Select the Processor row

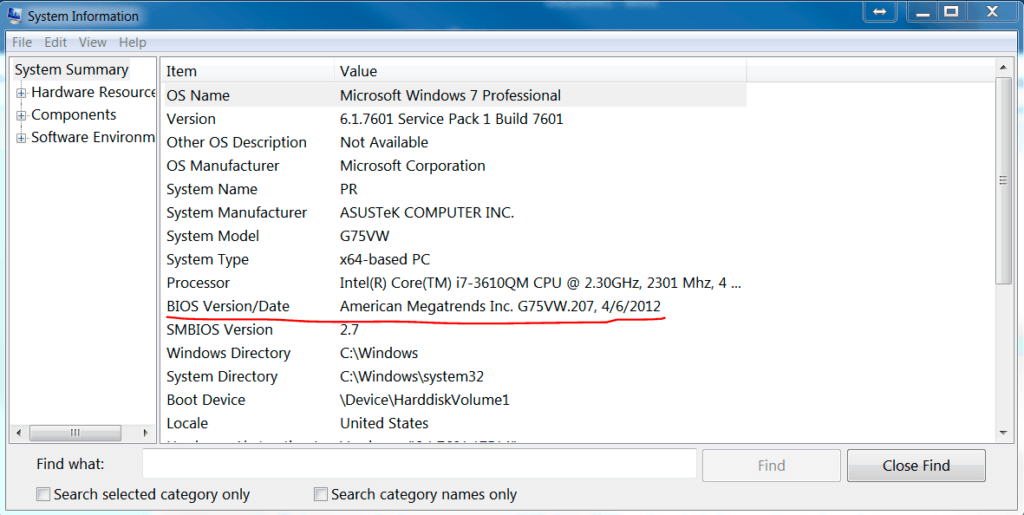point(455,283)
